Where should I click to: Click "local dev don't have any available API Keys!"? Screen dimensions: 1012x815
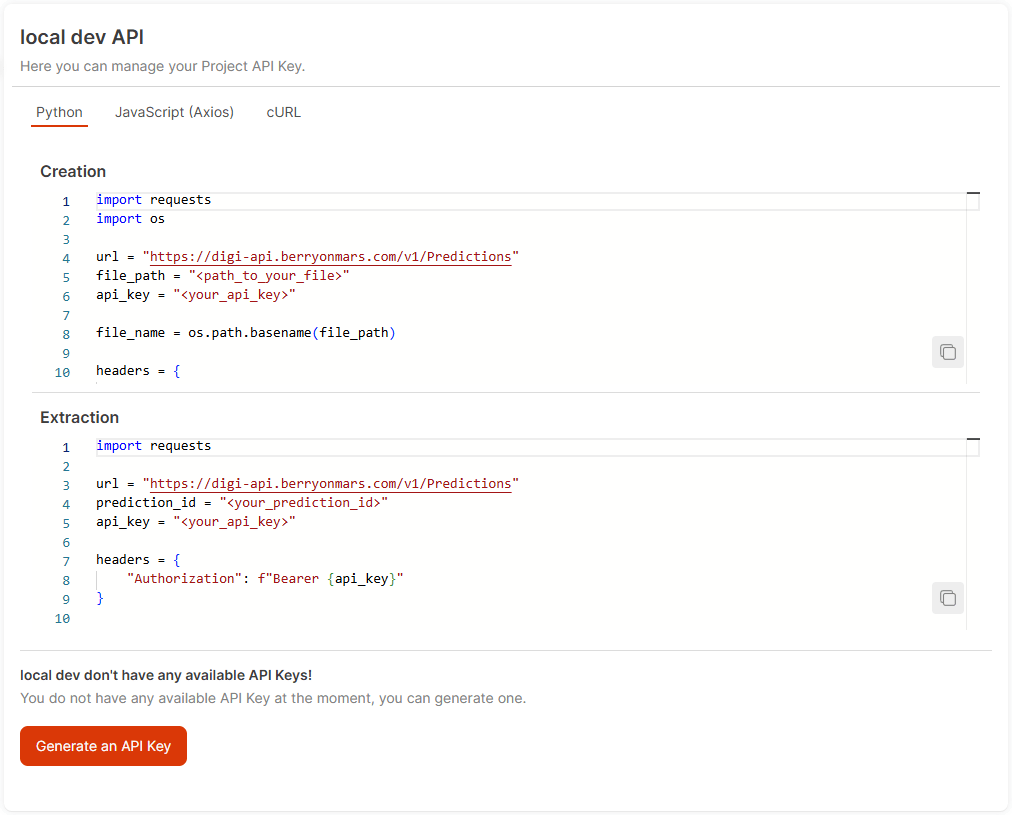pos(166,676)
